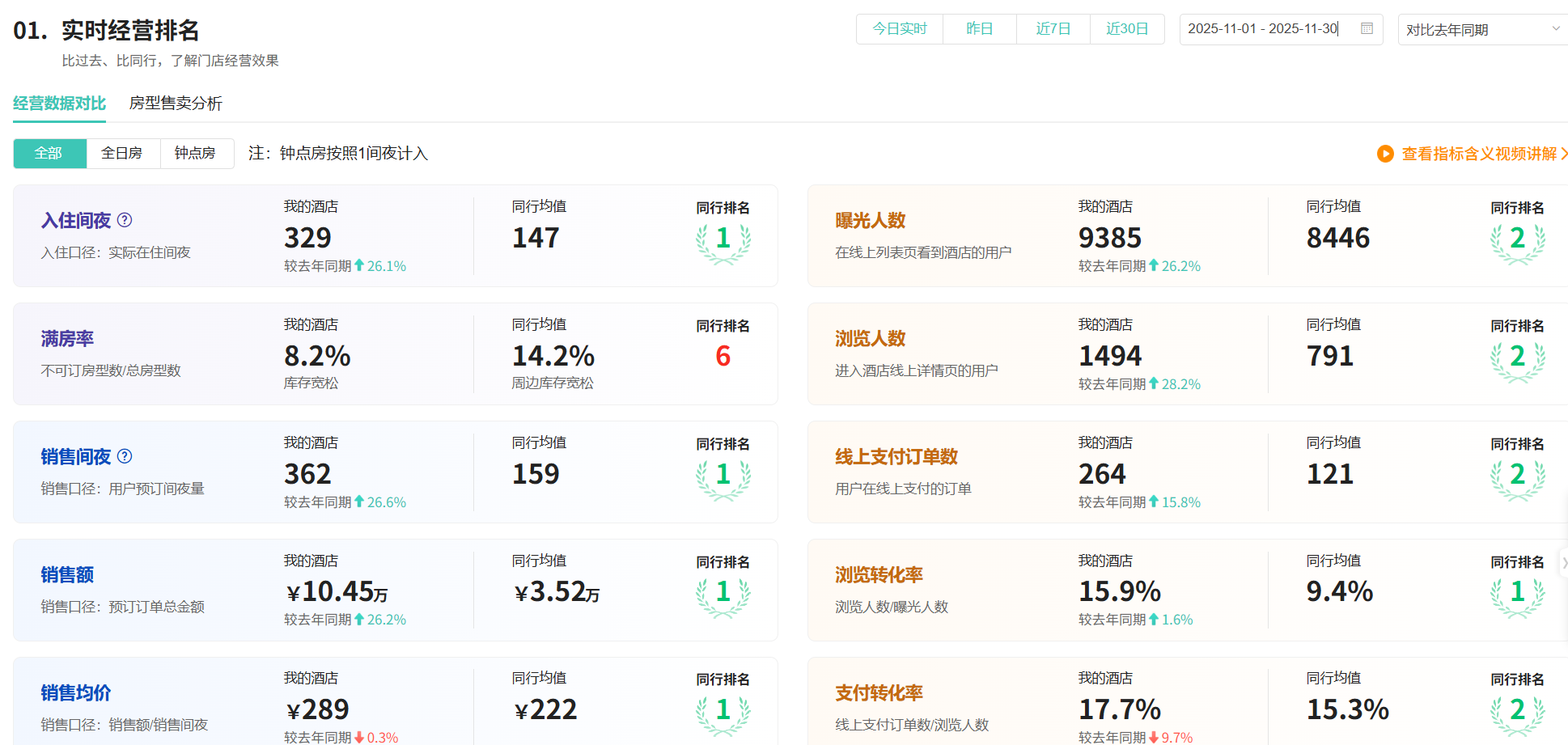Viewport: 1568px width, 745px height.
Task: Switch to the 经营数据对比 tab
Action: [x=59, y=104]
